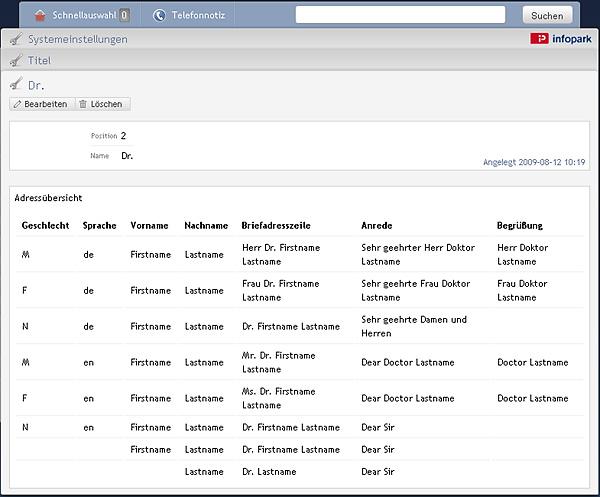Image resolution: width=600 pixels, height=497 pixels.
Task: Go to the Titel breadcrumb link
Action: [x=39, y=60]
